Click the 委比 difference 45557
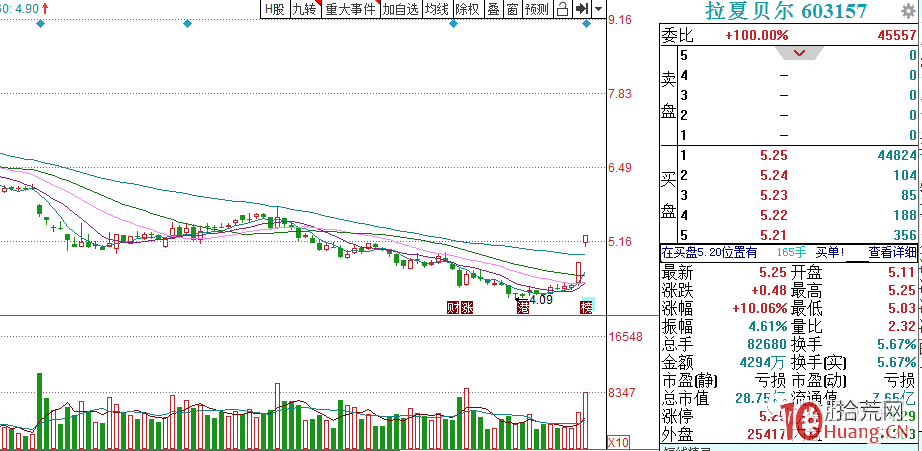The width and height of the screenshot is (922, 451). 896,35
